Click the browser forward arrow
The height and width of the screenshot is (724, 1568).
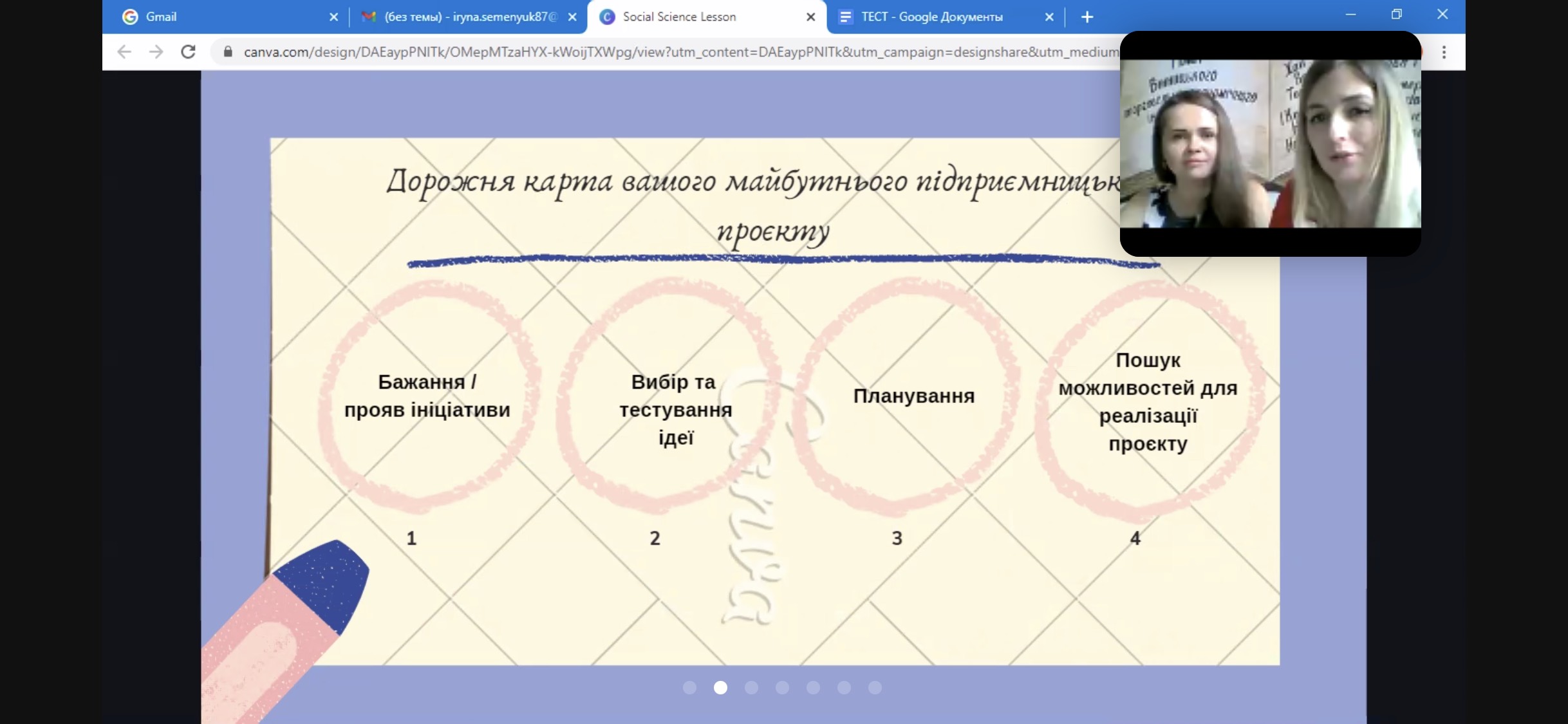click(156, 51)
